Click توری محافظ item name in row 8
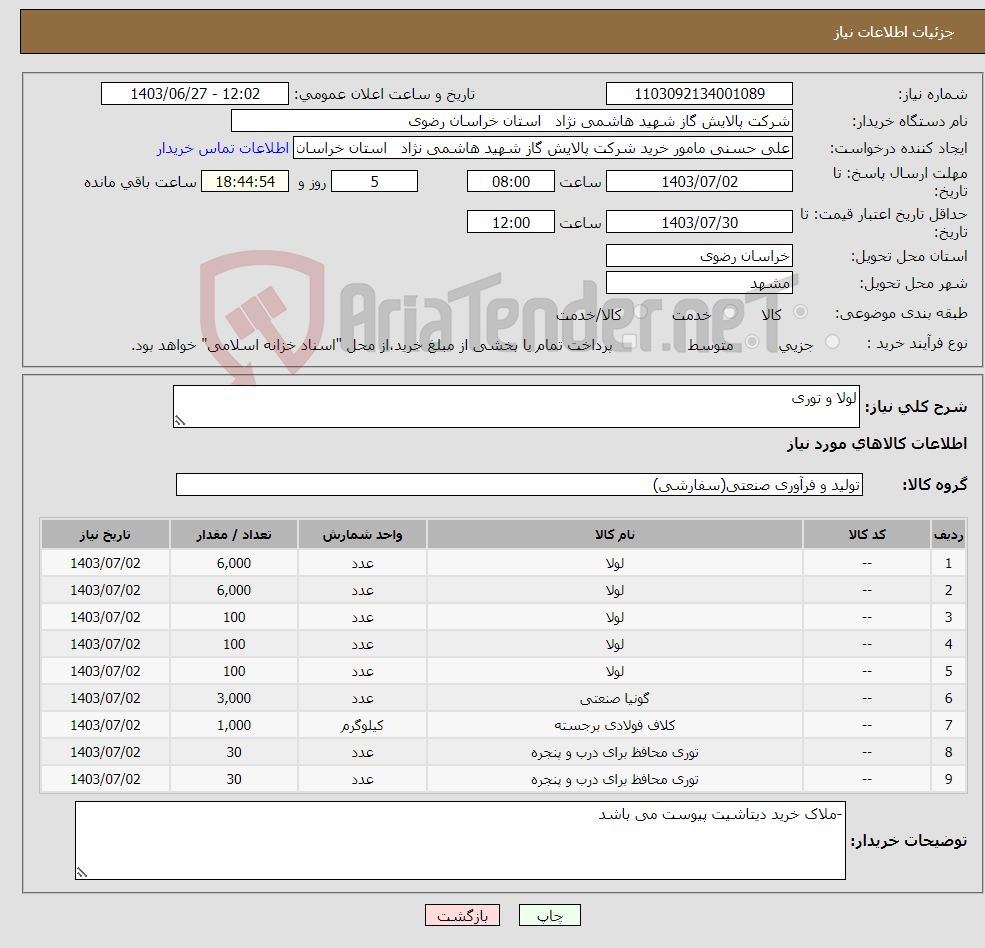985x948 pixels. pos(615,753)
